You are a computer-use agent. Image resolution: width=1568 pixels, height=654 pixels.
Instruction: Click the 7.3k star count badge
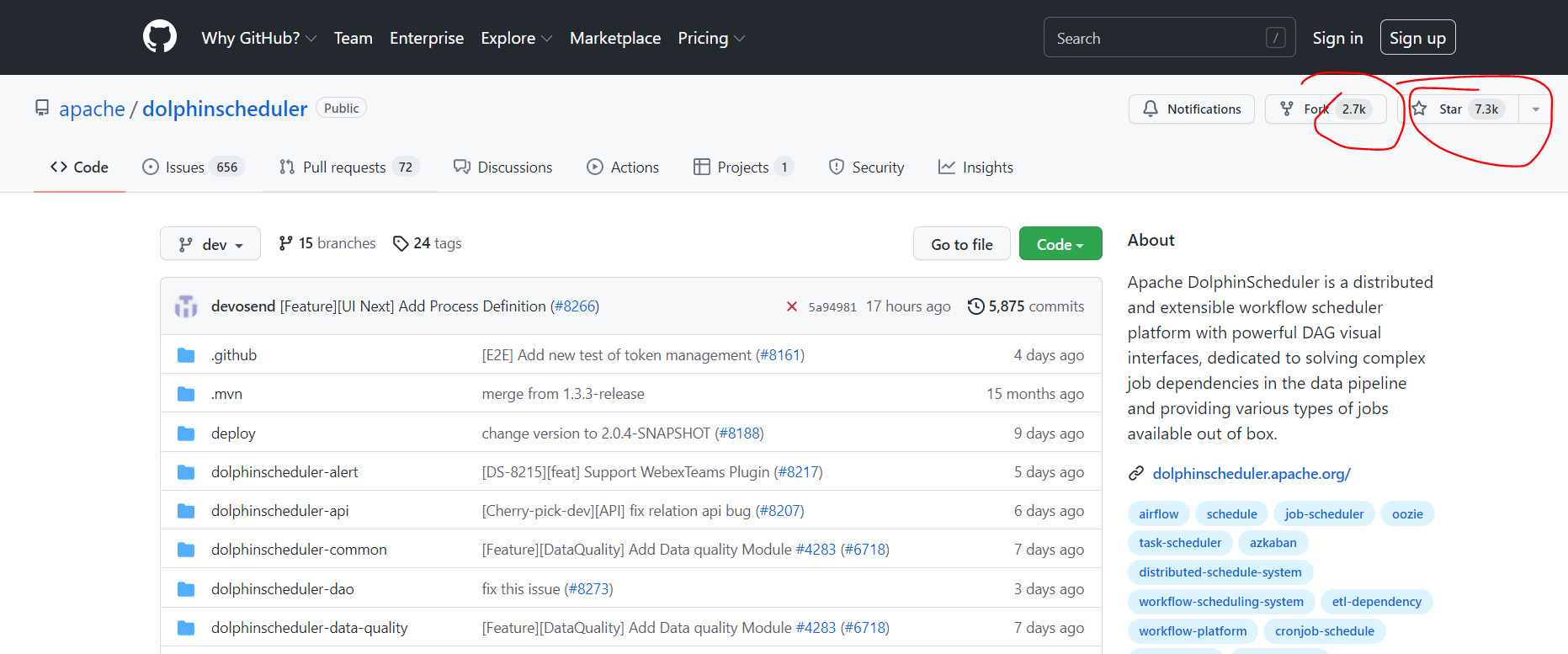click(x=1486, y=109)
